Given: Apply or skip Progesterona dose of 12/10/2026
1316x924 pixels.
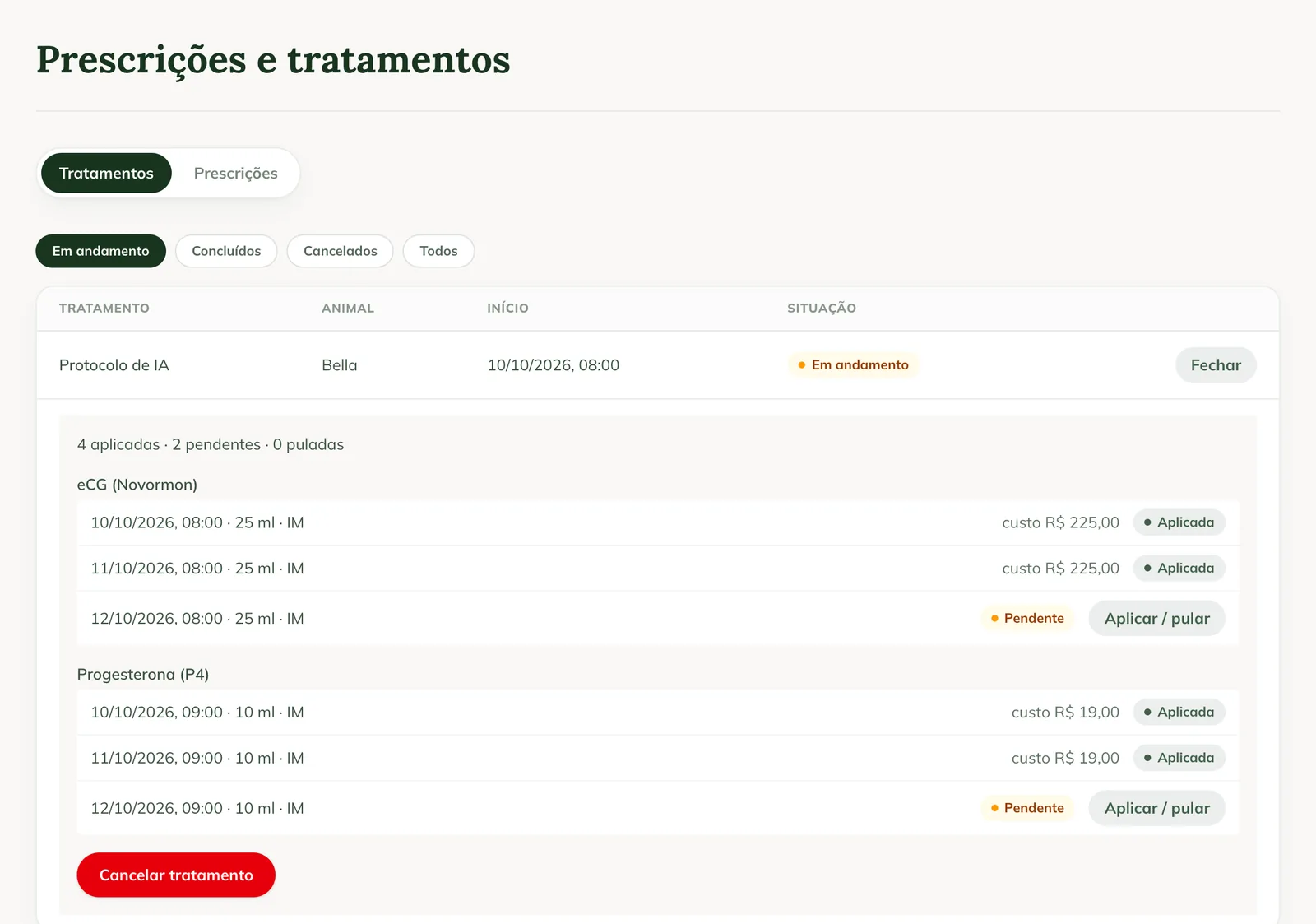Looking at the screenshot, I should click(1156, 808).
